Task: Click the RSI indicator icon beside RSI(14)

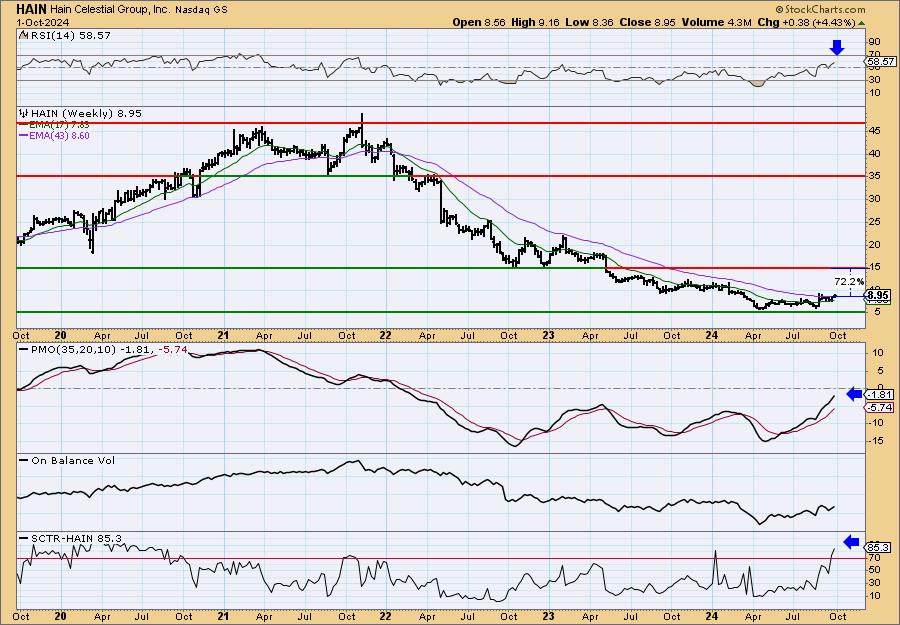Action: point(22,36)
